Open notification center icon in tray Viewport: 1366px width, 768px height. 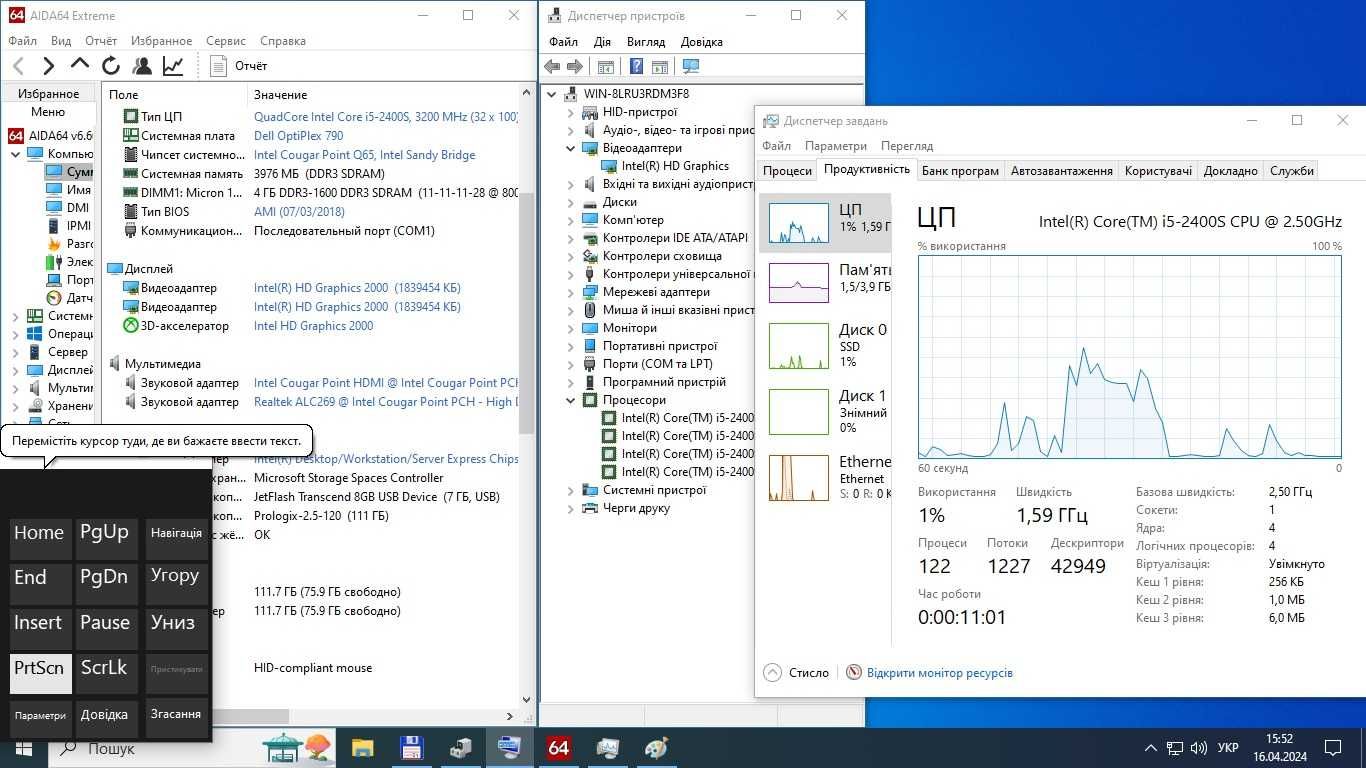coord(1332,747)
